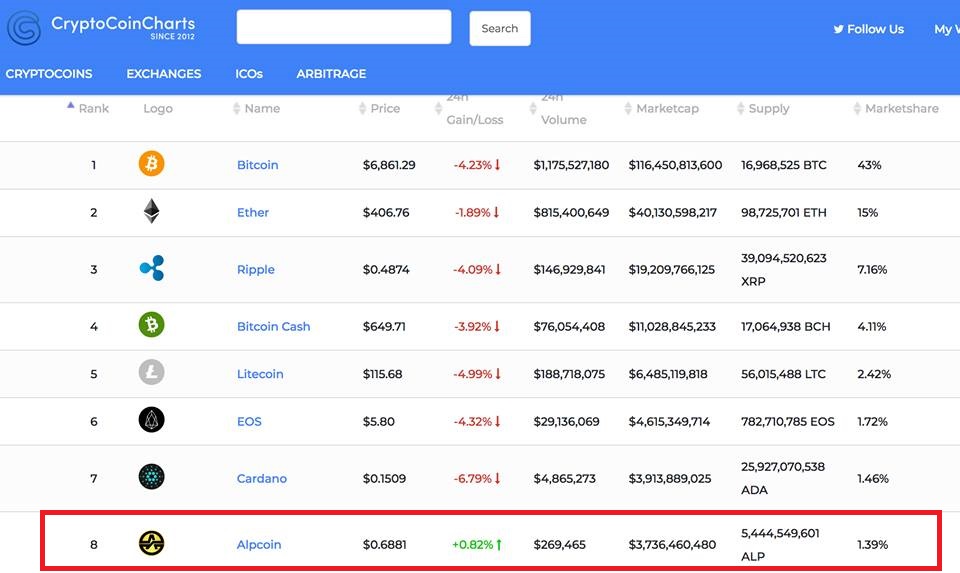Select Ether supply 98,725,701 ETH
Image resolution: width=960 pixels, height=573 pixels.
click(x=784, y=212)
